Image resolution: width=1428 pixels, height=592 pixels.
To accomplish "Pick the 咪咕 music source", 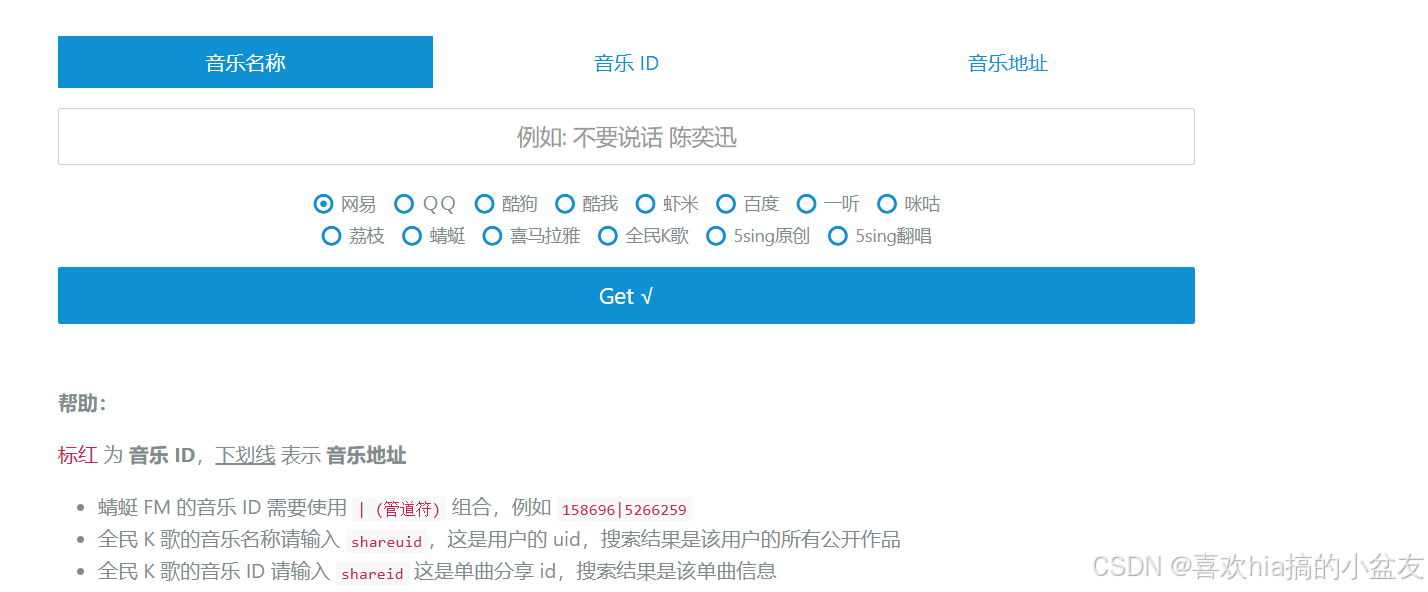I will coord(887,204).
